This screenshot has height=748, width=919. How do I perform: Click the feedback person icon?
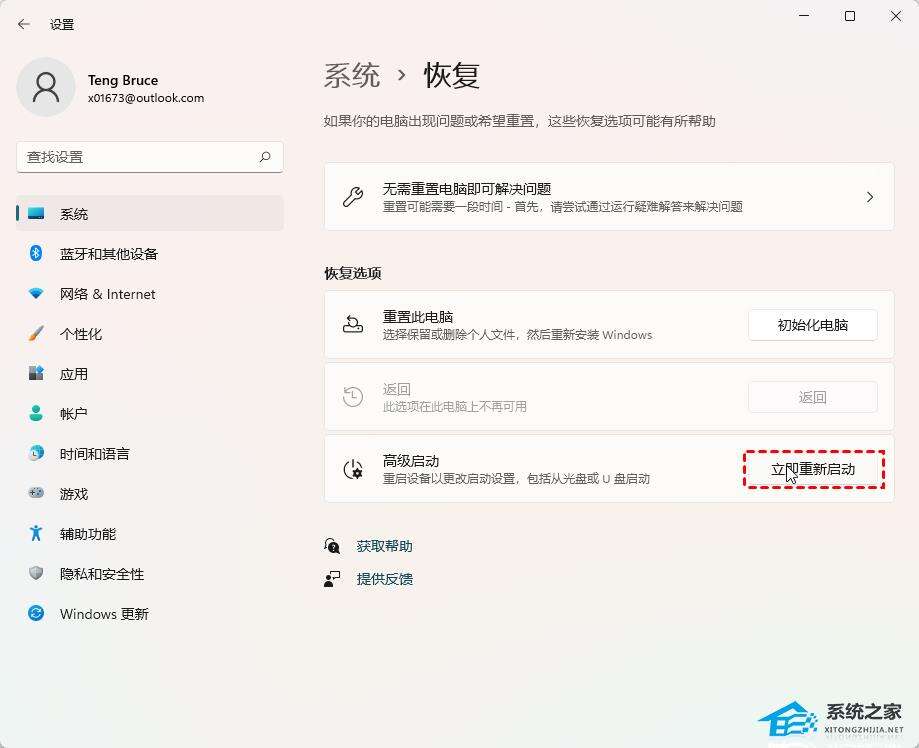332,579
